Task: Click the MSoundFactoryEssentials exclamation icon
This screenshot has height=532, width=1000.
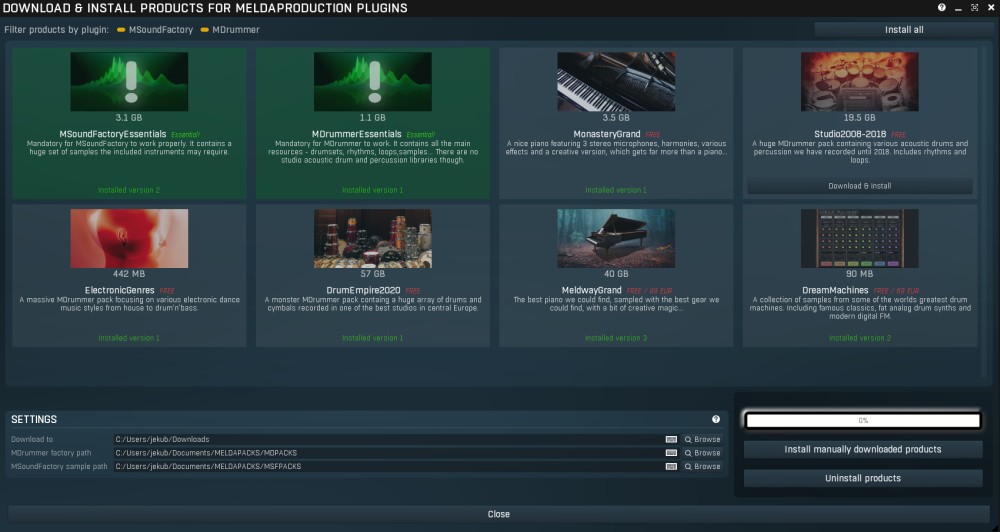Action: [x=128, y=82]
